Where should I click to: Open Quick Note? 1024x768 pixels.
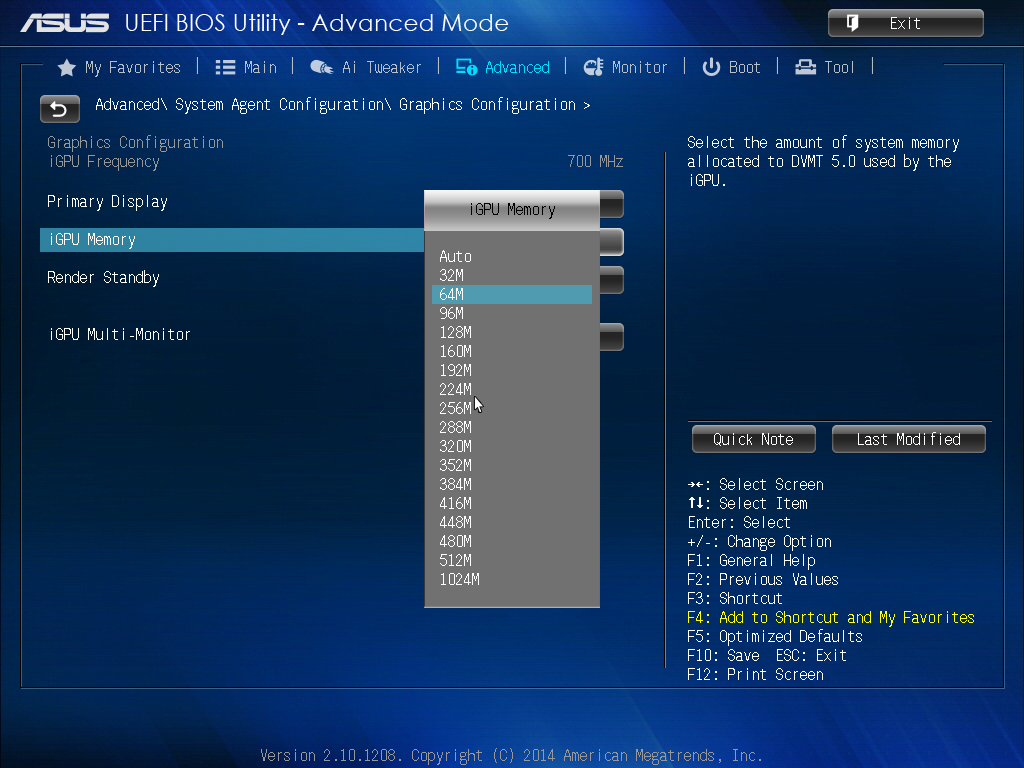(754, 440)
